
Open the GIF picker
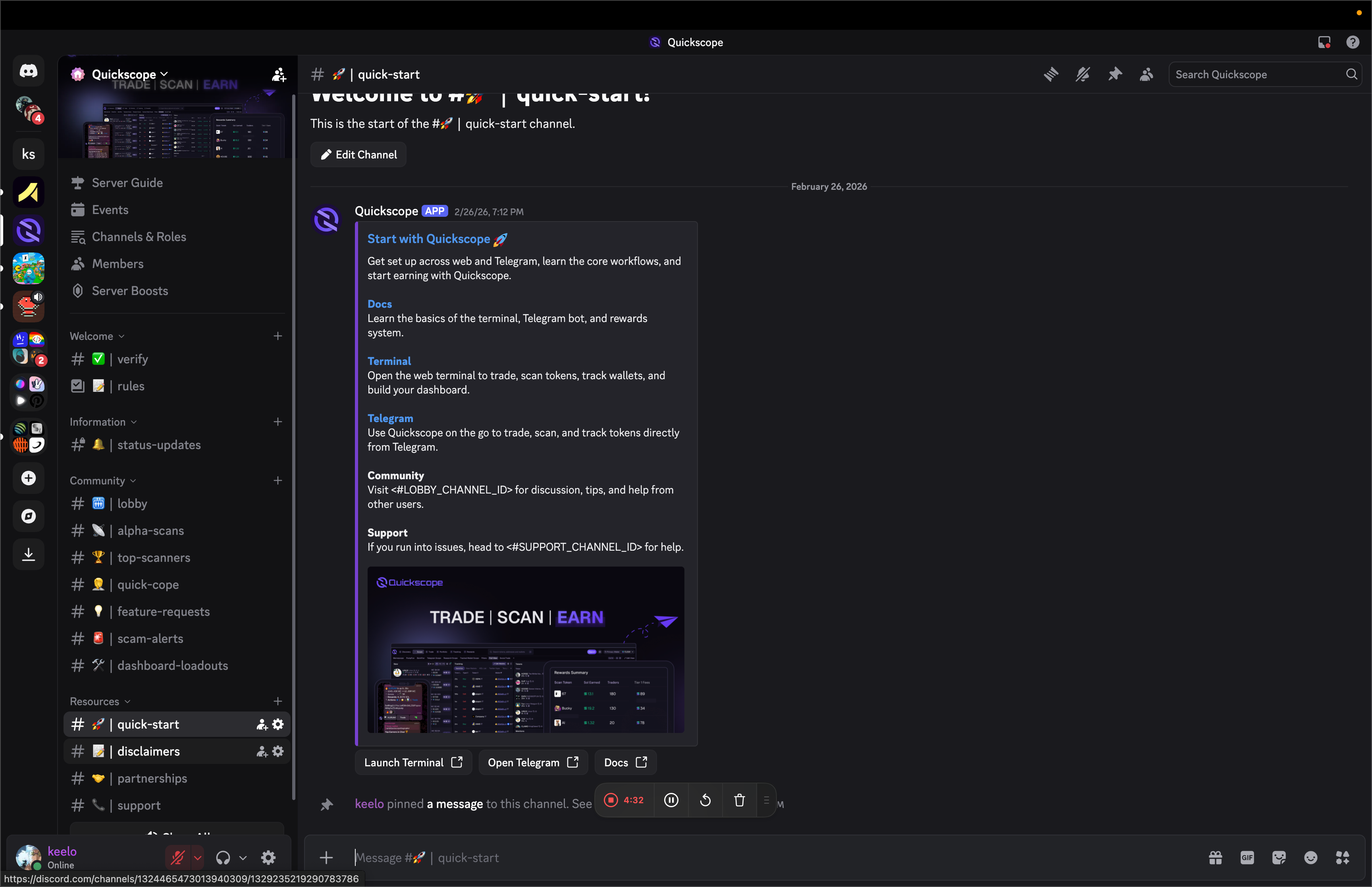(x=1247, y=857)
